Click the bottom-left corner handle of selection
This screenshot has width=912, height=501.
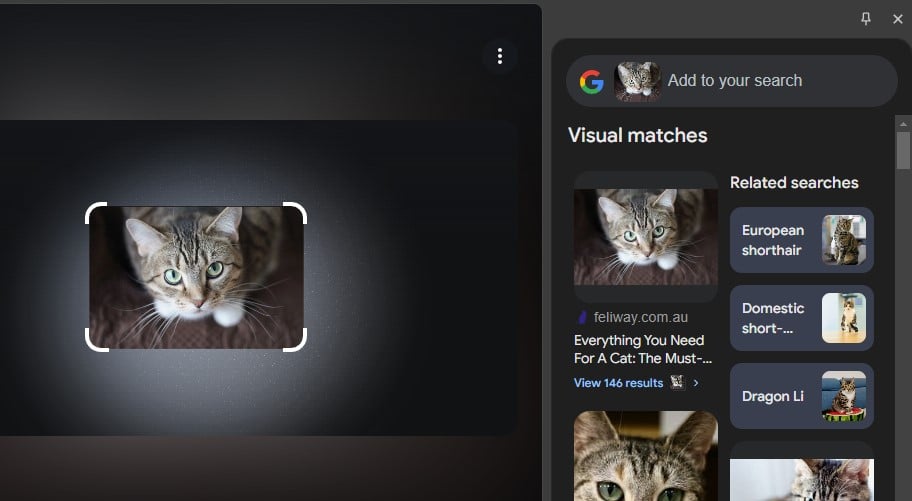click(95, 340)
